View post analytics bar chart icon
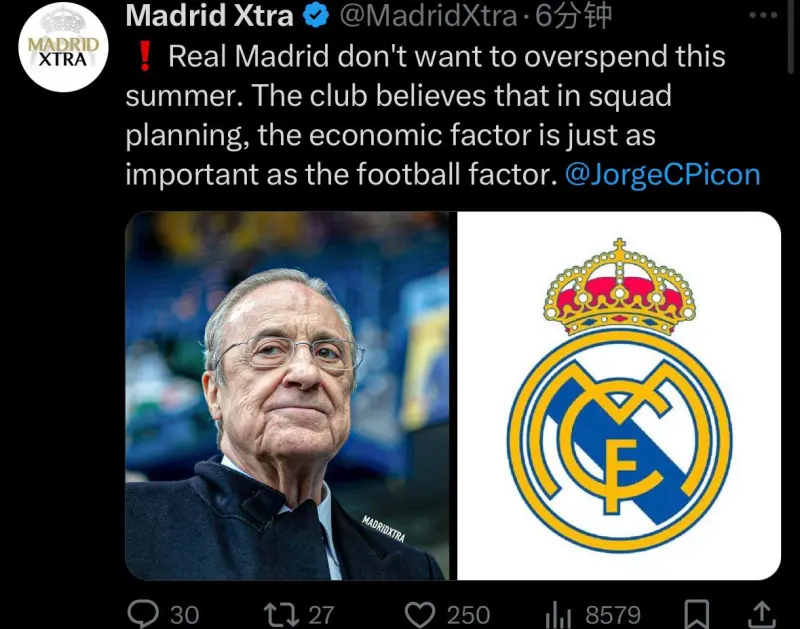The height and width of the screenshot is (629, 800). [558, 615]
